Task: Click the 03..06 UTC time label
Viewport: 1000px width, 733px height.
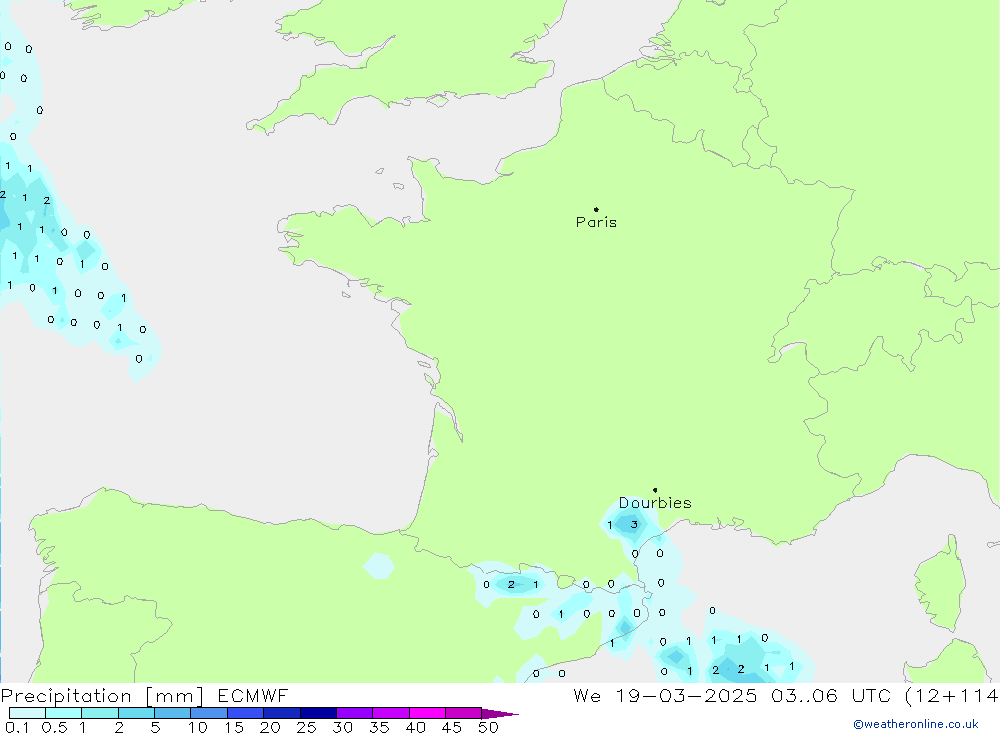Action: coord(838,696)
